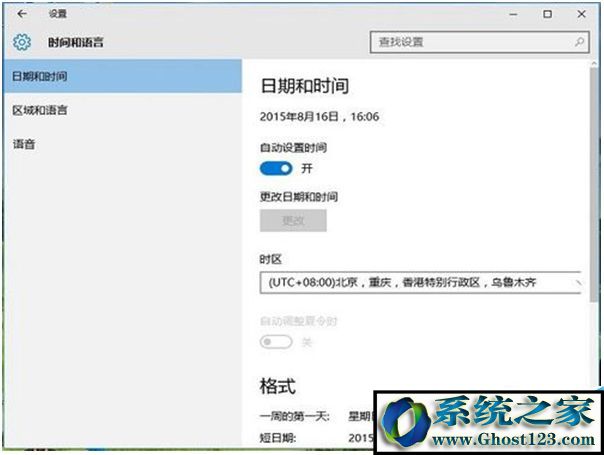Go to the 语音 sidebar section
604x455 pixels.
pyautogui.click(x=25, y=144)
